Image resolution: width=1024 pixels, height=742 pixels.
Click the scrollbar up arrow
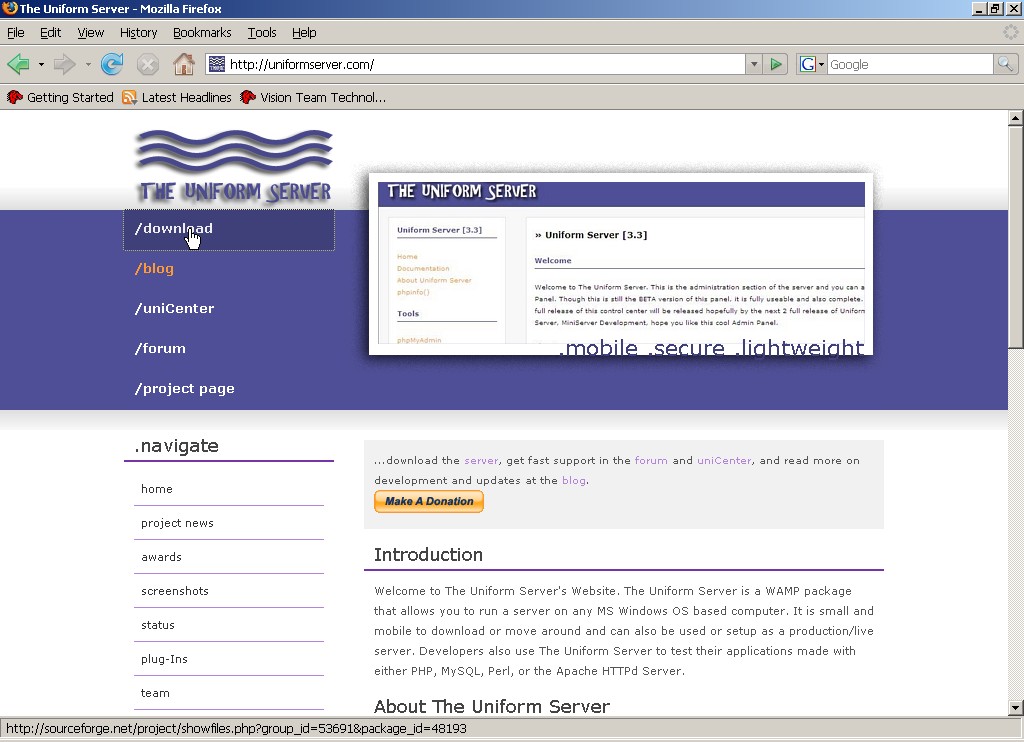[x=1016, y=118]
